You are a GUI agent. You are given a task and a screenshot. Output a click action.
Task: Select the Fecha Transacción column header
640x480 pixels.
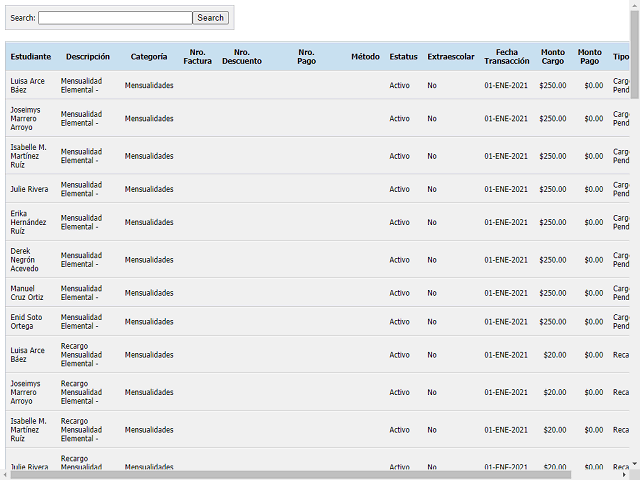pyautogui.click(x=506, y=57)
